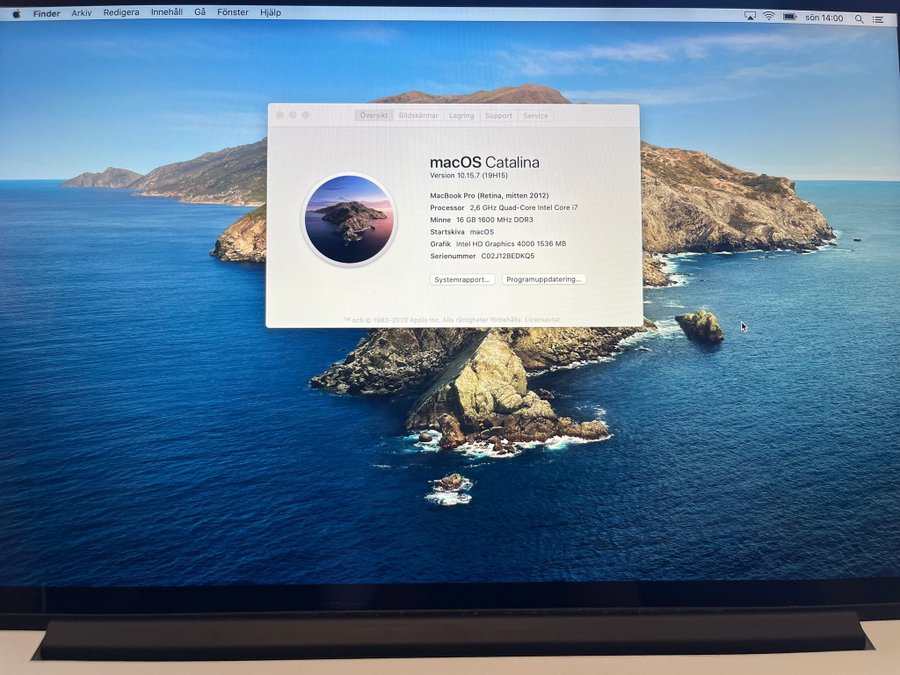This screenshot has height=675, width=900.
Task: Open the Apple menu
Action: [x=16, y=14]
